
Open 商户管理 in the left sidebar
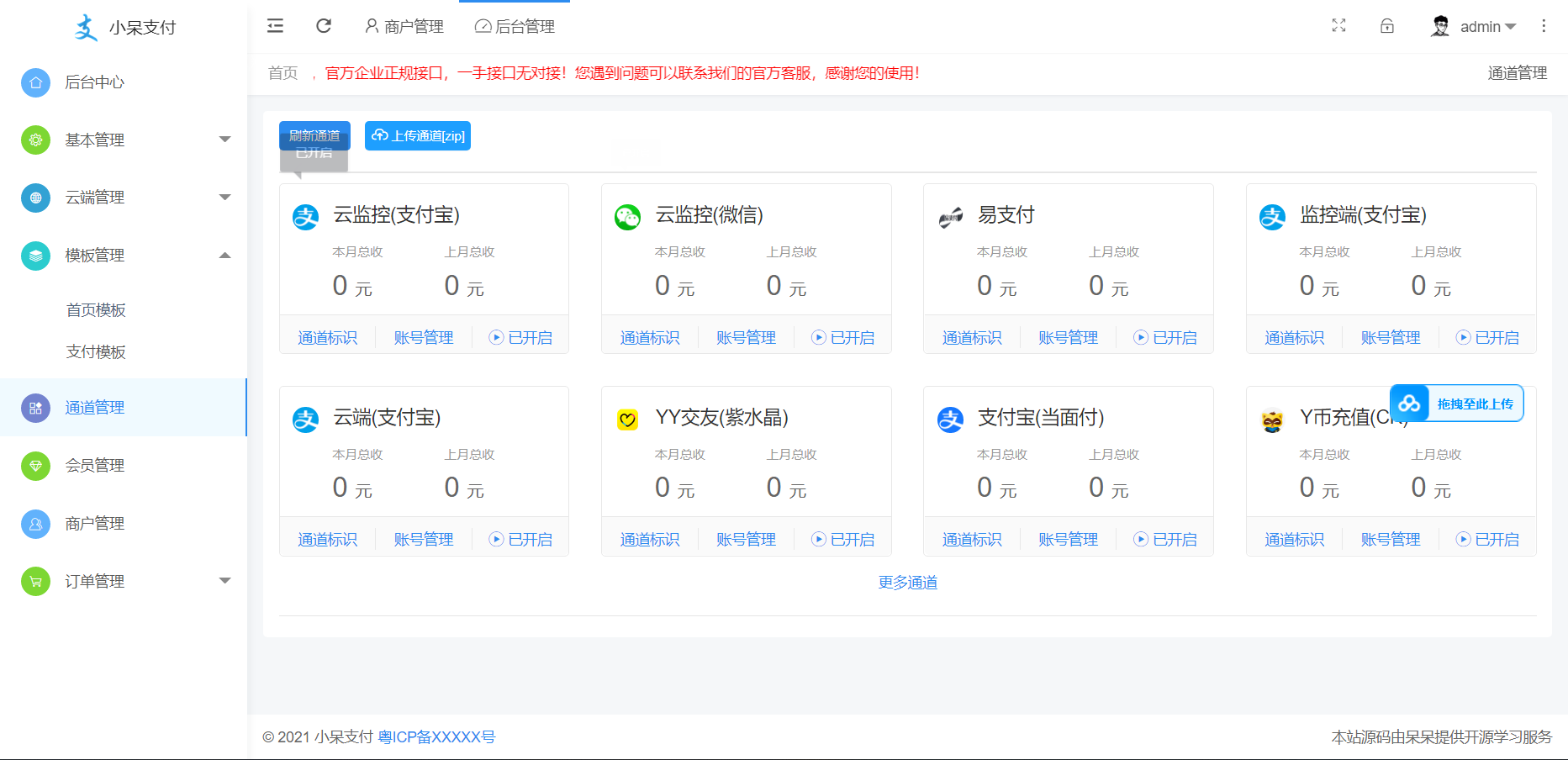click(95, 524)
